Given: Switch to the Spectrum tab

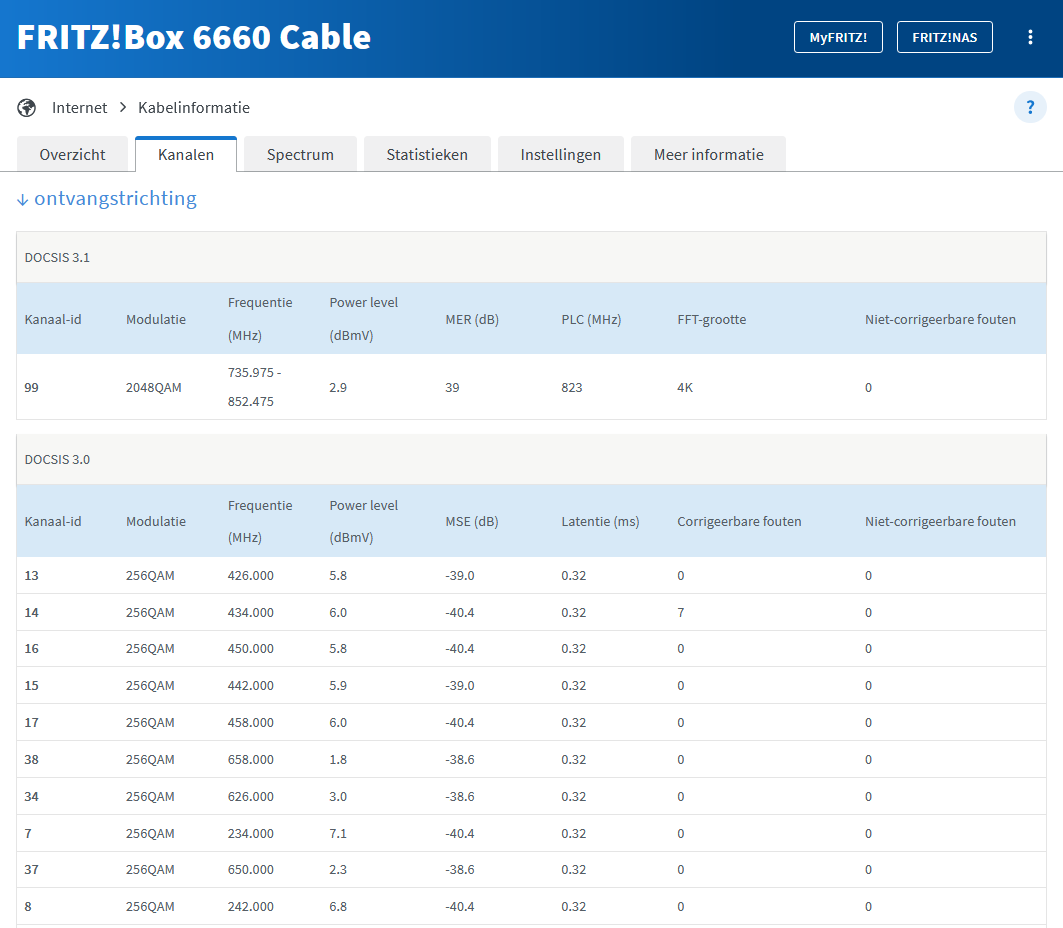Looking at the screenshot, I should pyautogui.click(x=300, y=155).
